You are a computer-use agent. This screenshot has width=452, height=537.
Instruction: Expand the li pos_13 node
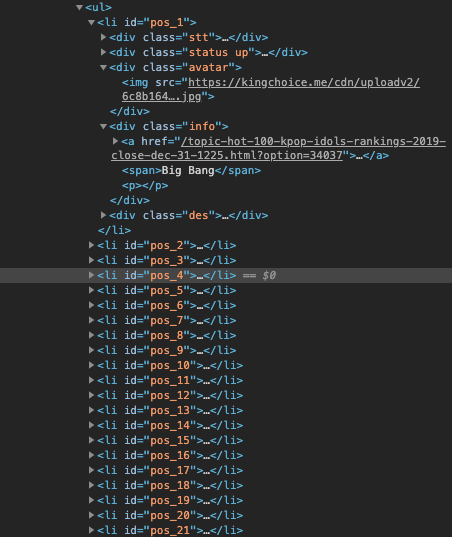pyautogui.click(x=91, y=410)
